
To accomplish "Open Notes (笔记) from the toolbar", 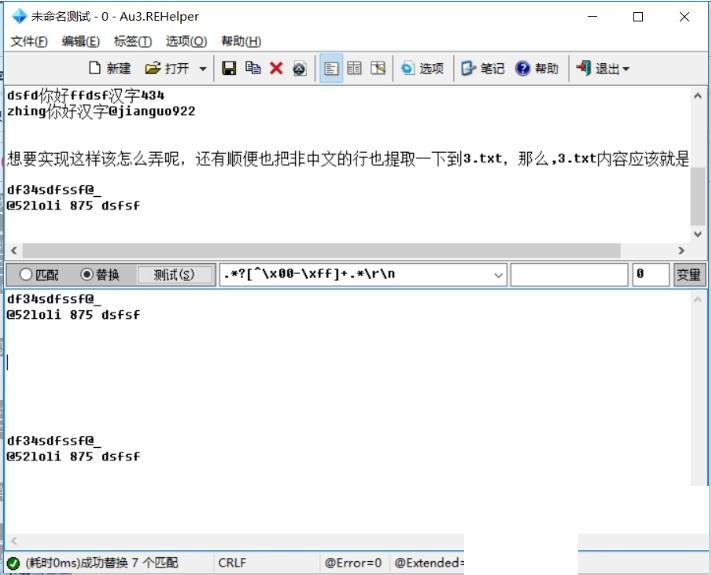I will click(x=483, y=68).
